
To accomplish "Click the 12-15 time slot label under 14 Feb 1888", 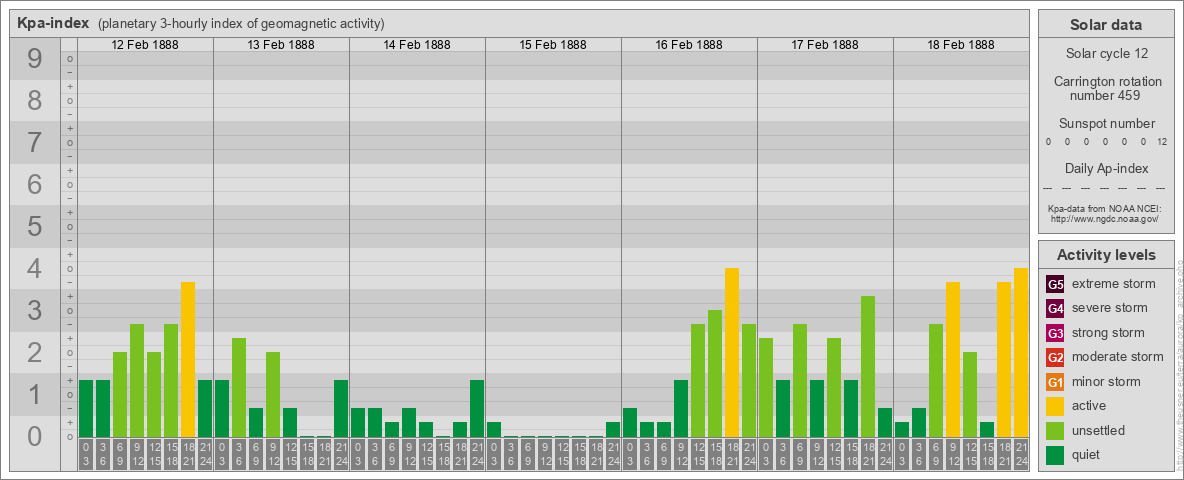I will coord(426,454).
